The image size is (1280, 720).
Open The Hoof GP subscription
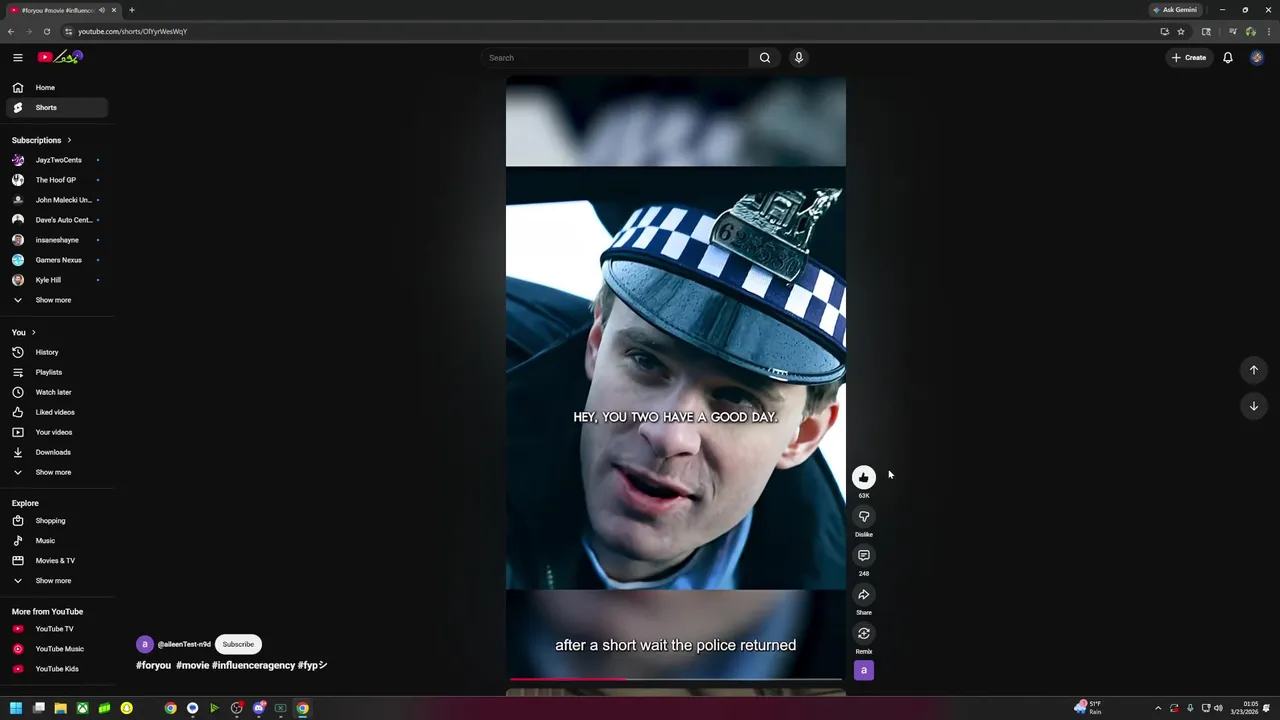(x=56, y=180)
